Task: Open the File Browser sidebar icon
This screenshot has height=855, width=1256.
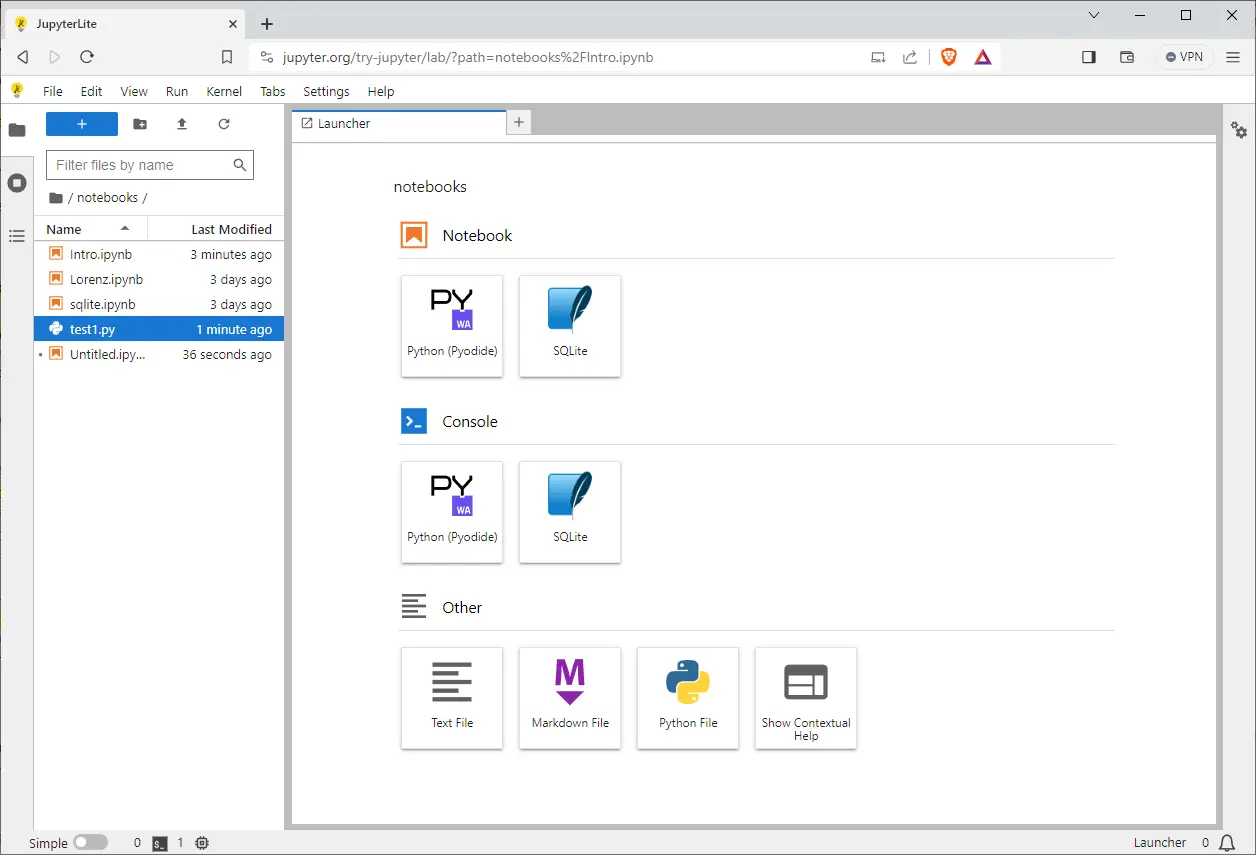Action: pos(17,130)
